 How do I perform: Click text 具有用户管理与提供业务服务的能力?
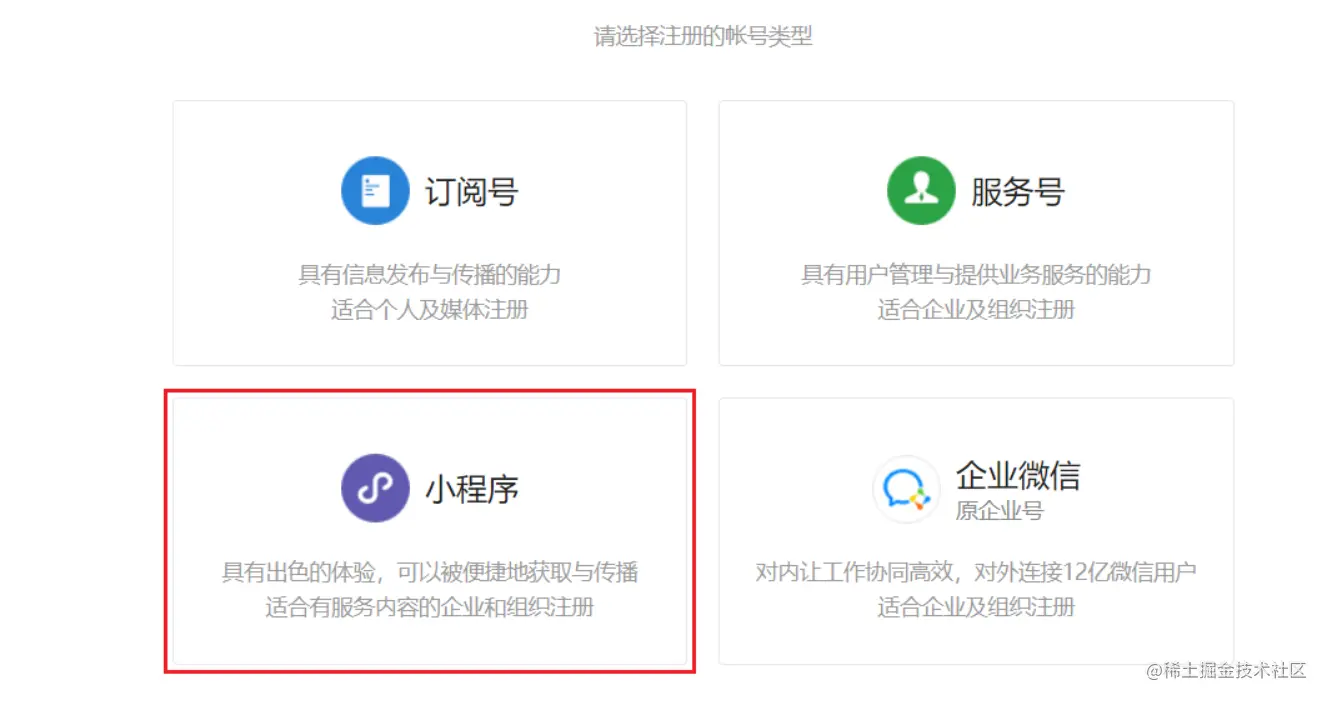tap(976, 274)
